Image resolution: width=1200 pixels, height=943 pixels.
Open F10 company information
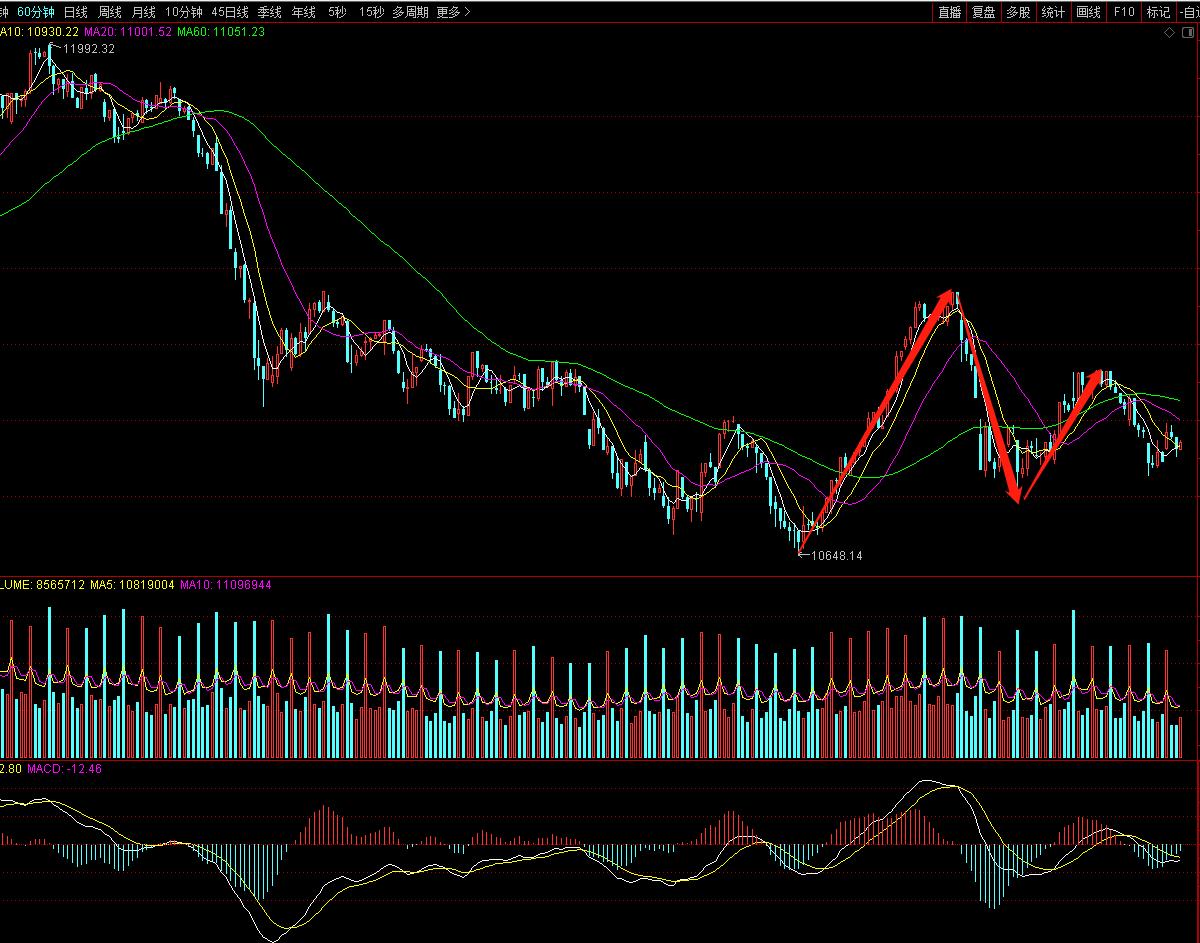pos(1124,12)
